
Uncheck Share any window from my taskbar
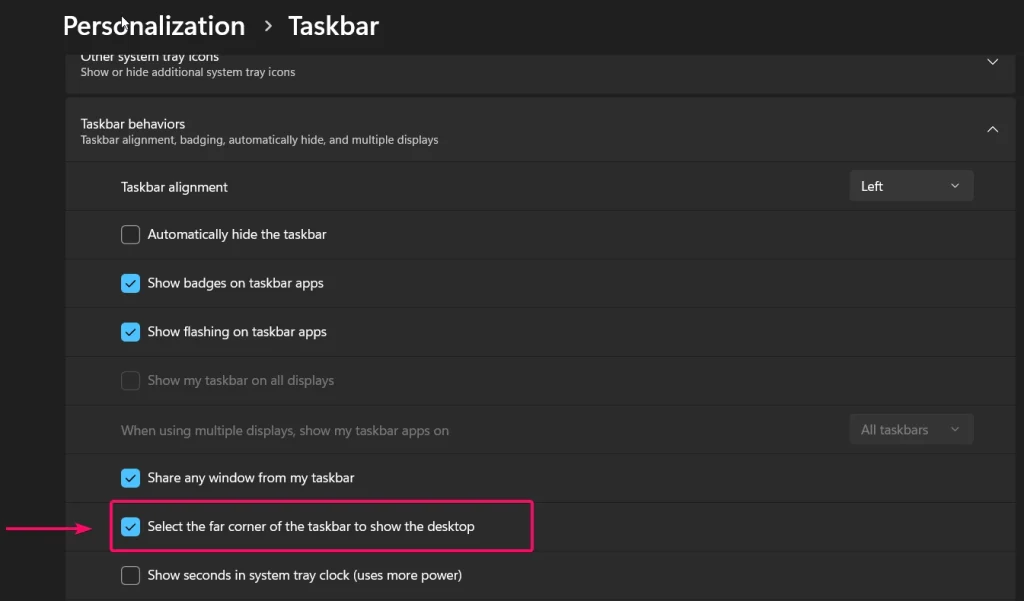tap(130, 478)
